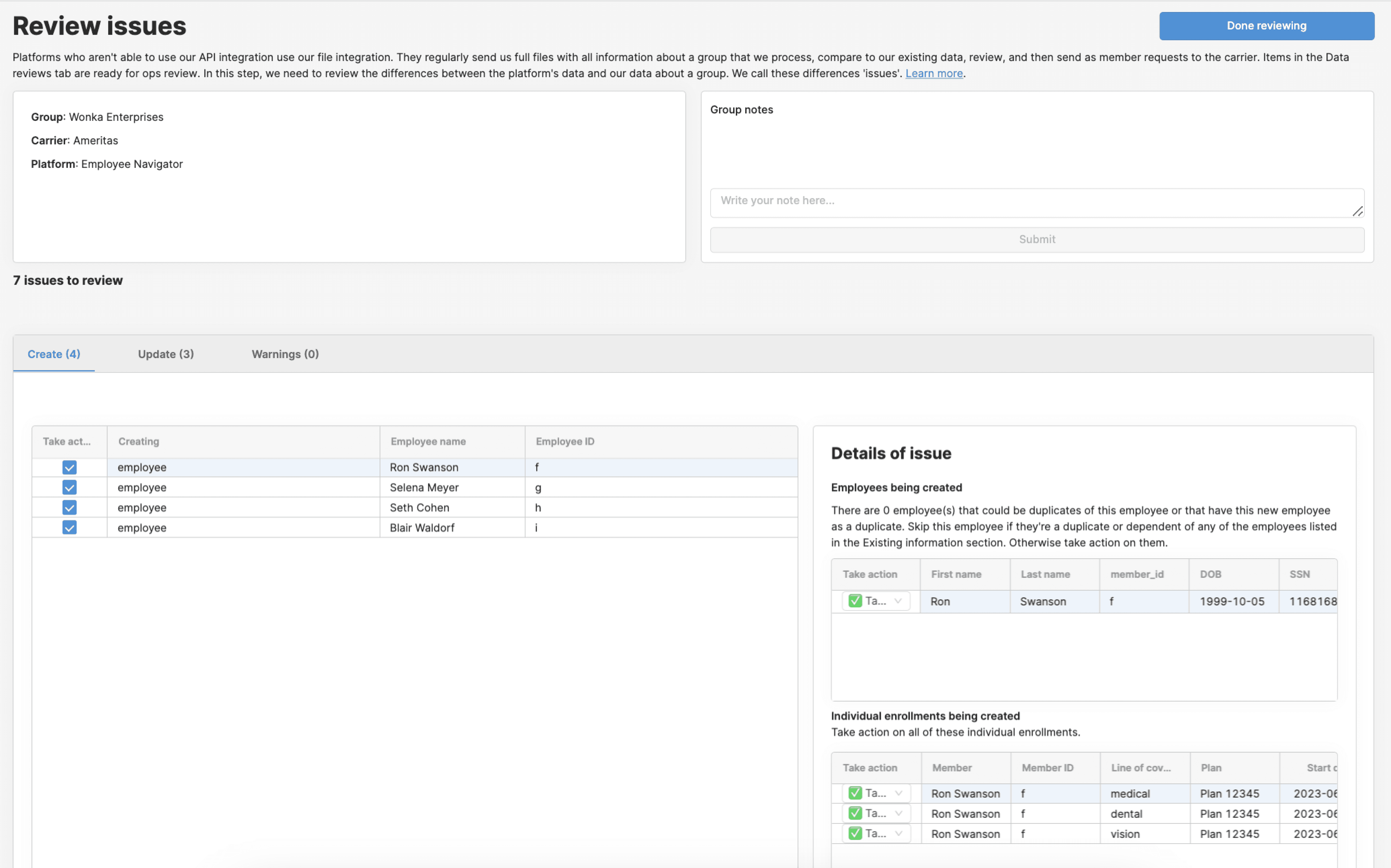Click the Employee Navigator platform text

(132, 164)
